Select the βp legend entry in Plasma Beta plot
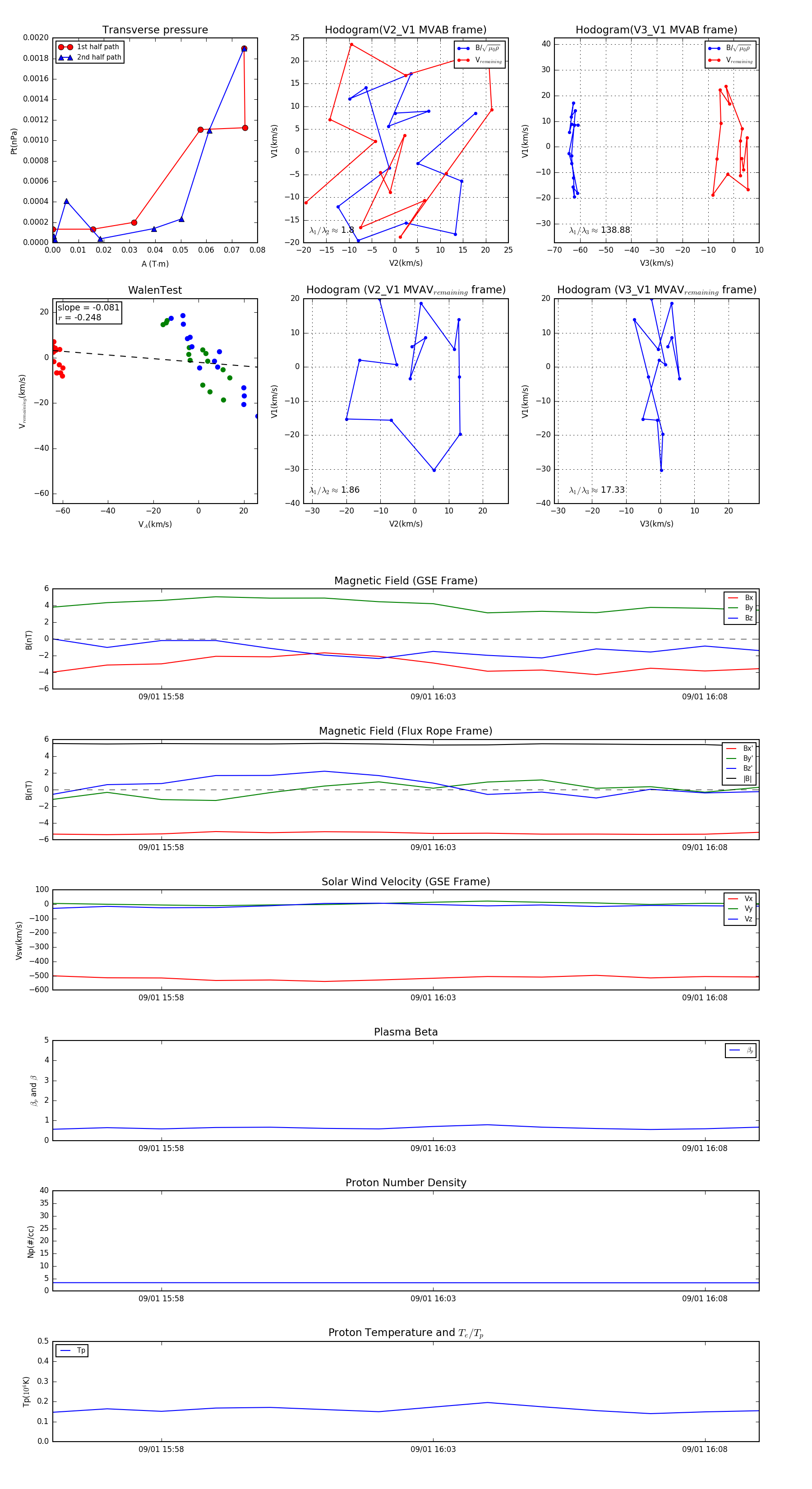The width and height of the screenshot is (812, 1489). click(742, 1050)
